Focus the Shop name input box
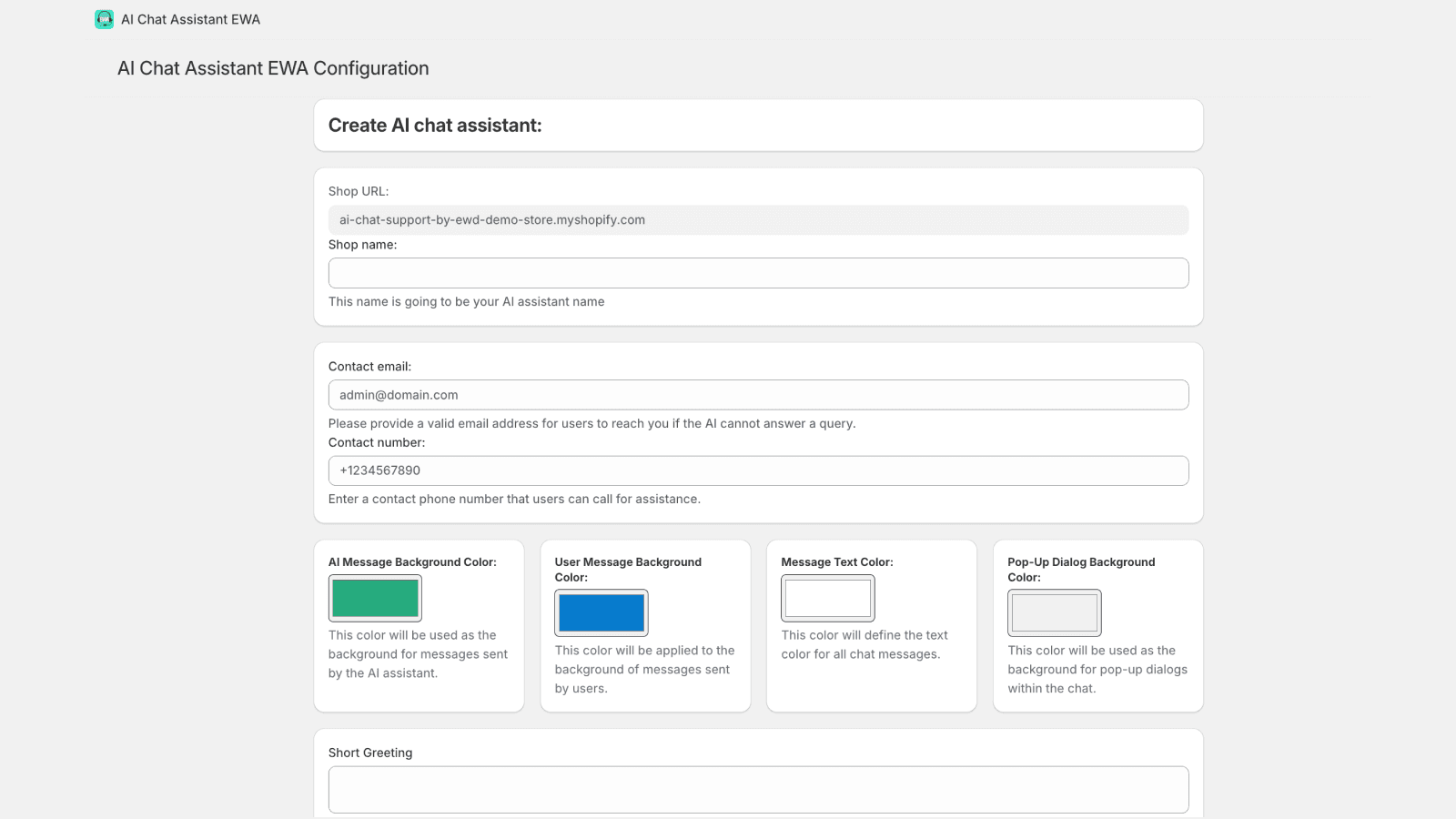Viewport: 1456px width, 819px height. coord(758,273)
